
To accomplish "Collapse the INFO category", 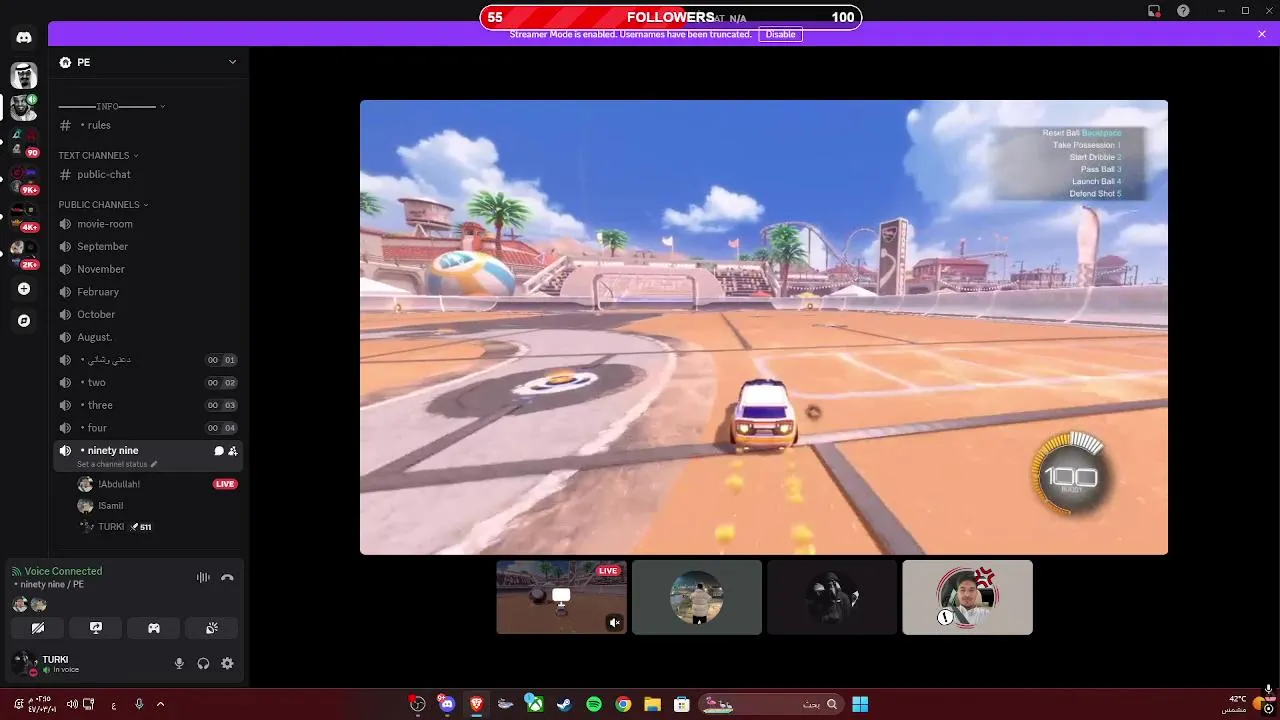I will [x=111, y=106].
